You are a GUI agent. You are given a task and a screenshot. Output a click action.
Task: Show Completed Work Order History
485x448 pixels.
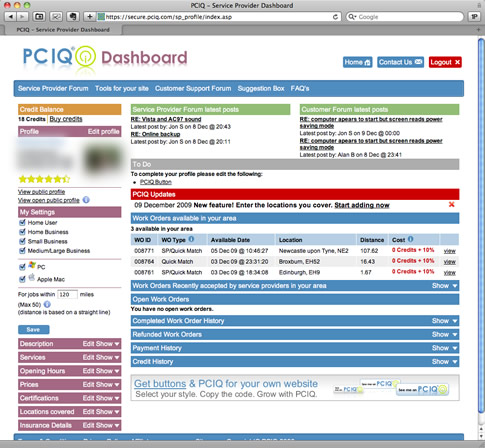point(444,321)
